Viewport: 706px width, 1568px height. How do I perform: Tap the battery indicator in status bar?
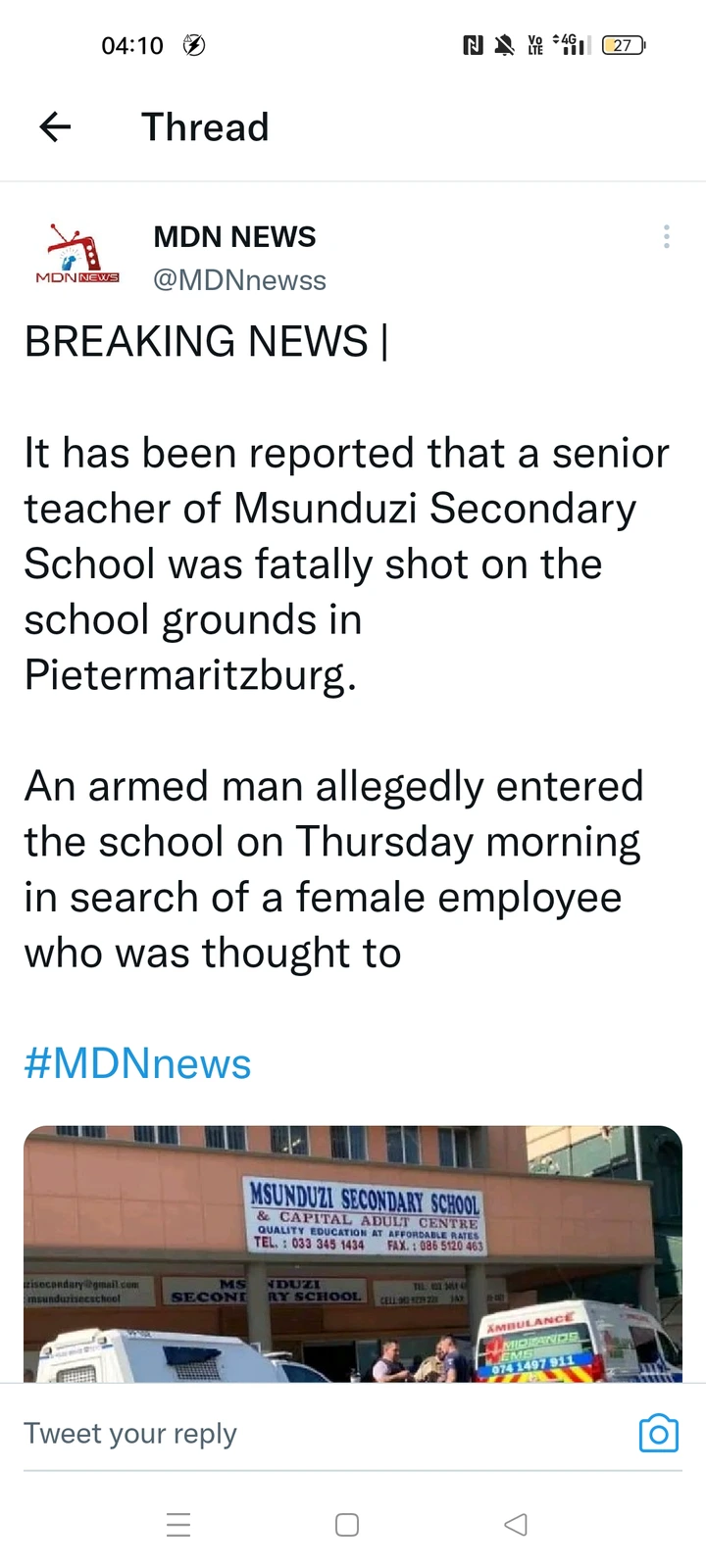click(x=624, y=45)
